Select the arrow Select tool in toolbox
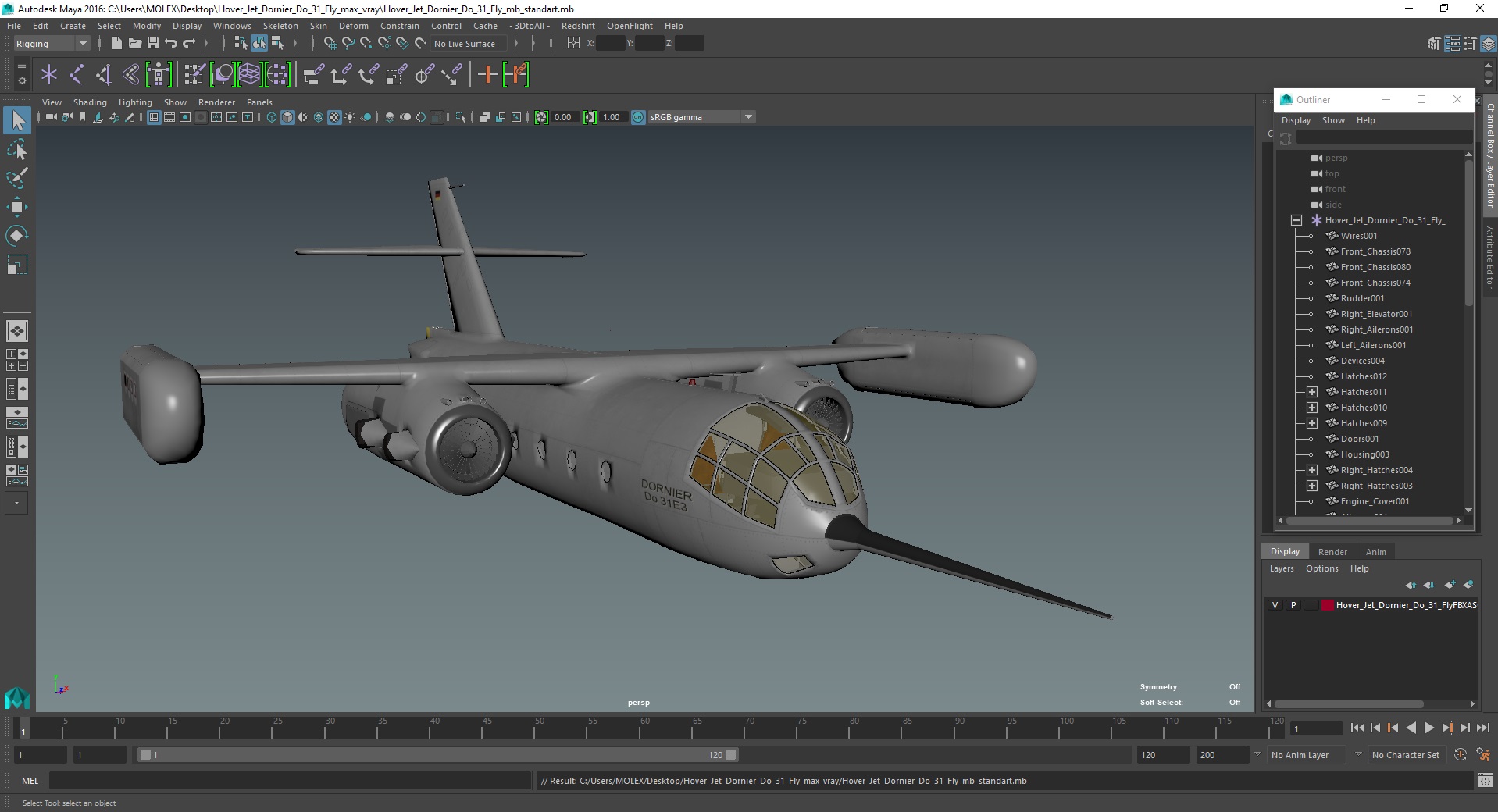The image size is (1498, 812). click(17, 120)
